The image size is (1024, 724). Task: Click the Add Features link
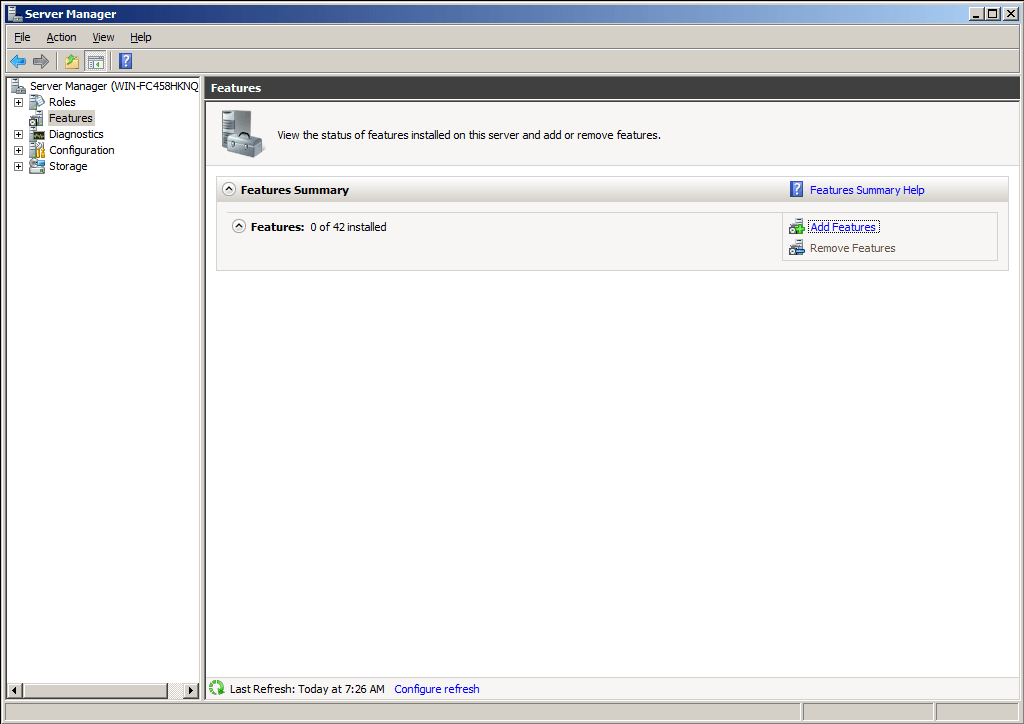pos(843,227)
